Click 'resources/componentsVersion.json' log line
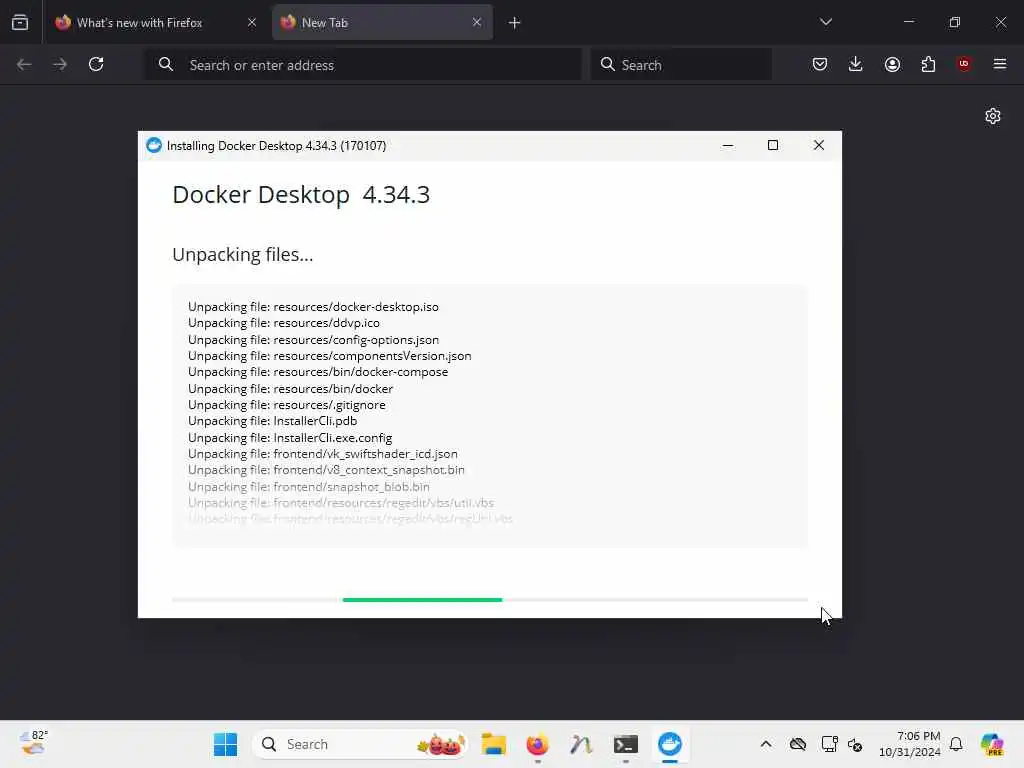Image resolution: width=1024 pixels, height=768 pixels. (330, 356)
